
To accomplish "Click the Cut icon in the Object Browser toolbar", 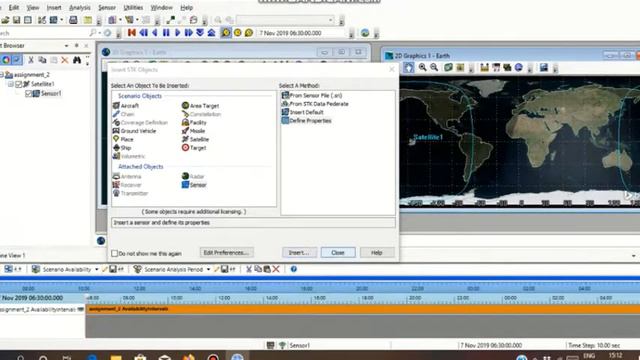I will coord(31,60).
